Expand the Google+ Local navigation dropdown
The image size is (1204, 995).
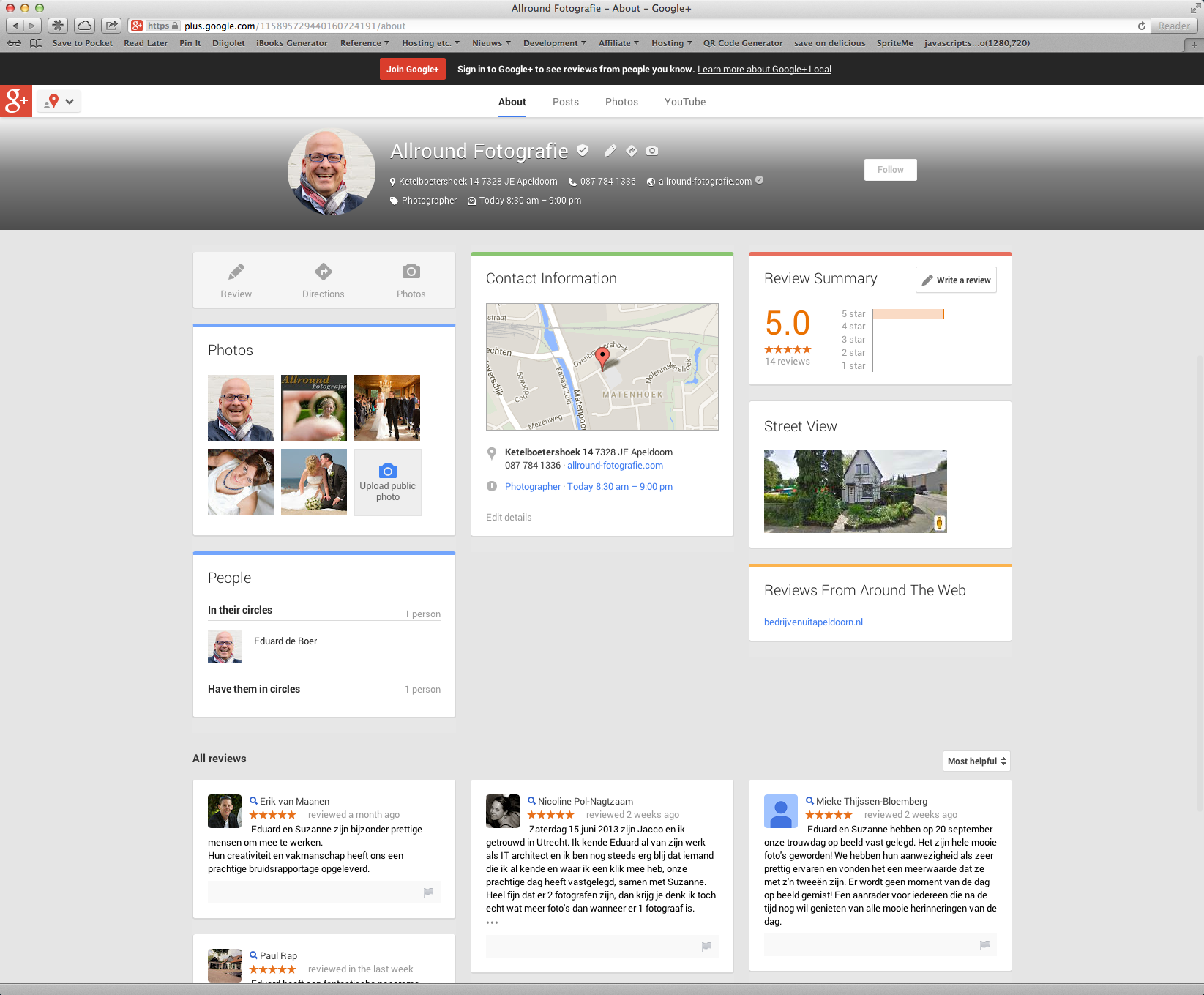pos(59,102)
